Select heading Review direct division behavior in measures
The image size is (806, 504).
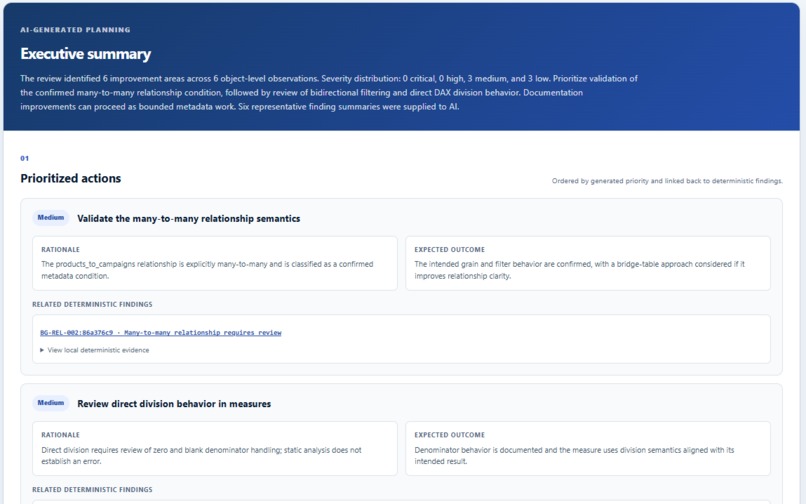[174, 404]
